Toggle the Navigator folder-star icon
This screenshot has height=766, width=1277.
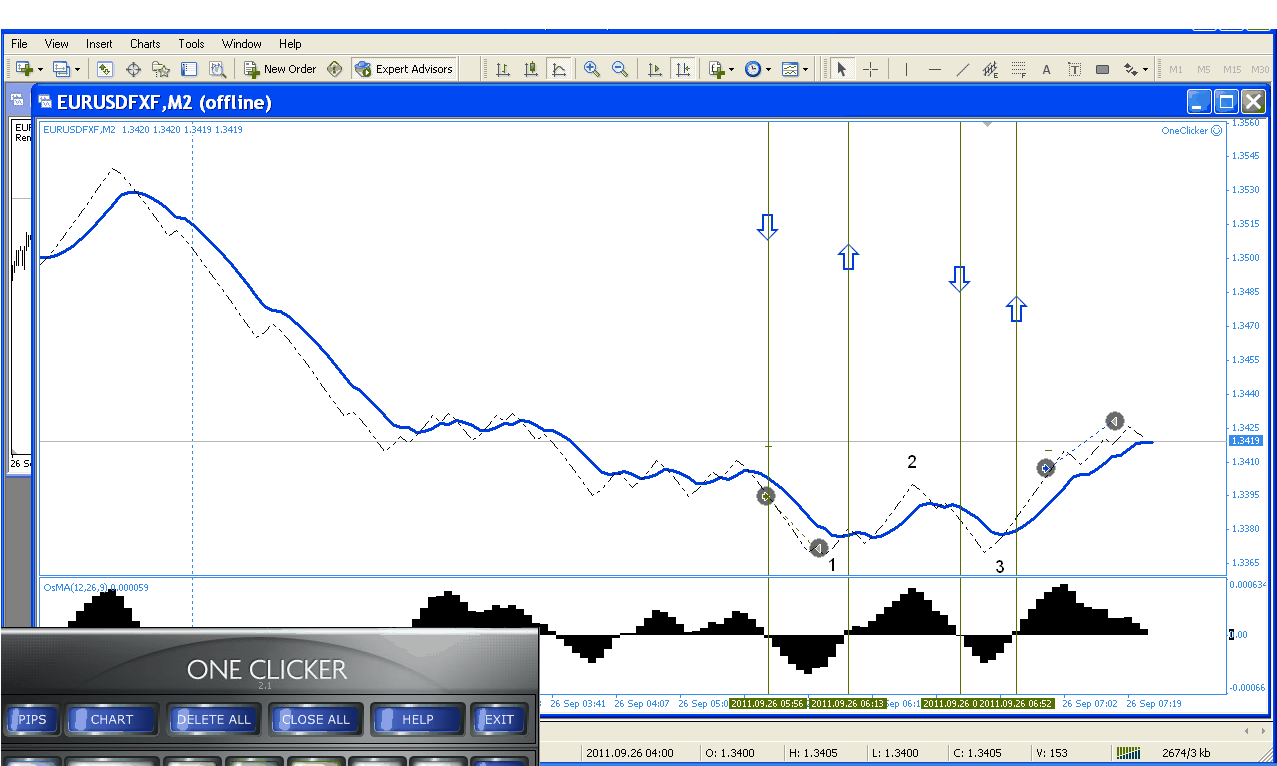161,69
